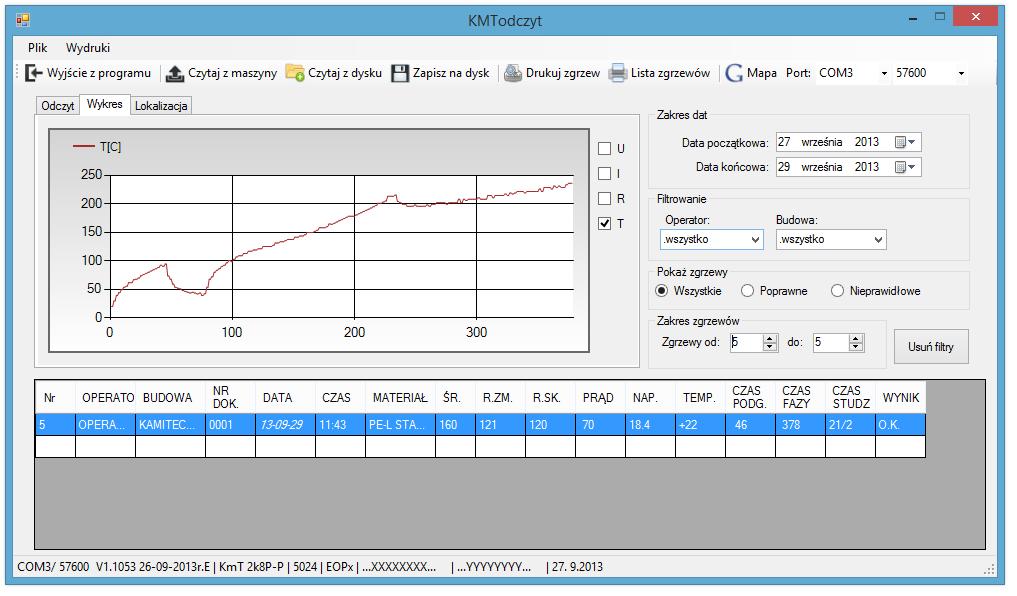This screenshot has width=1017, height=596.
Task: Click the Zapisz na dysk label
Action: click(x=451, y=73)
